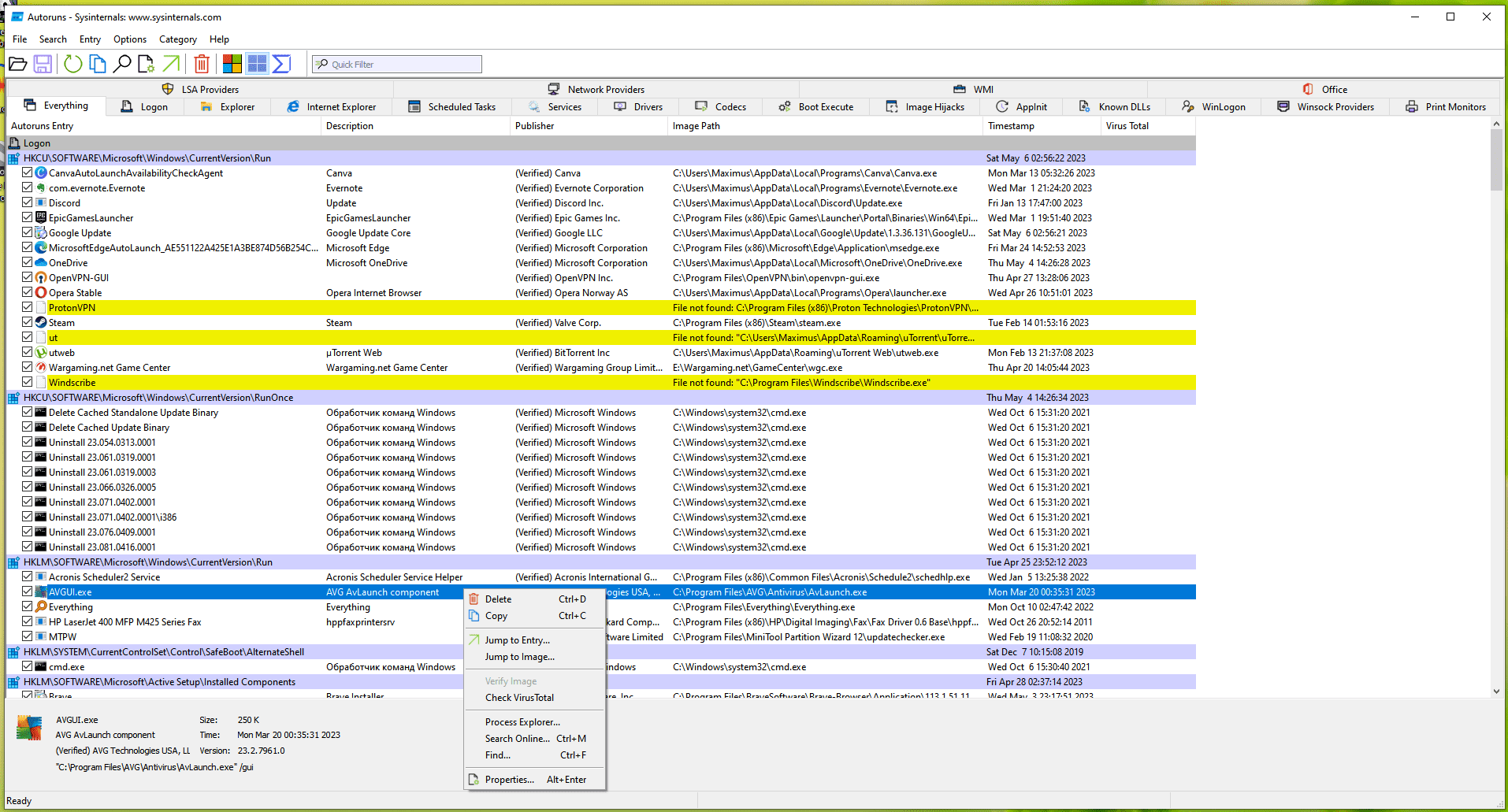Open the Office tab
This screenshot has width=1508, height=812.
(x=1324, y=90)
